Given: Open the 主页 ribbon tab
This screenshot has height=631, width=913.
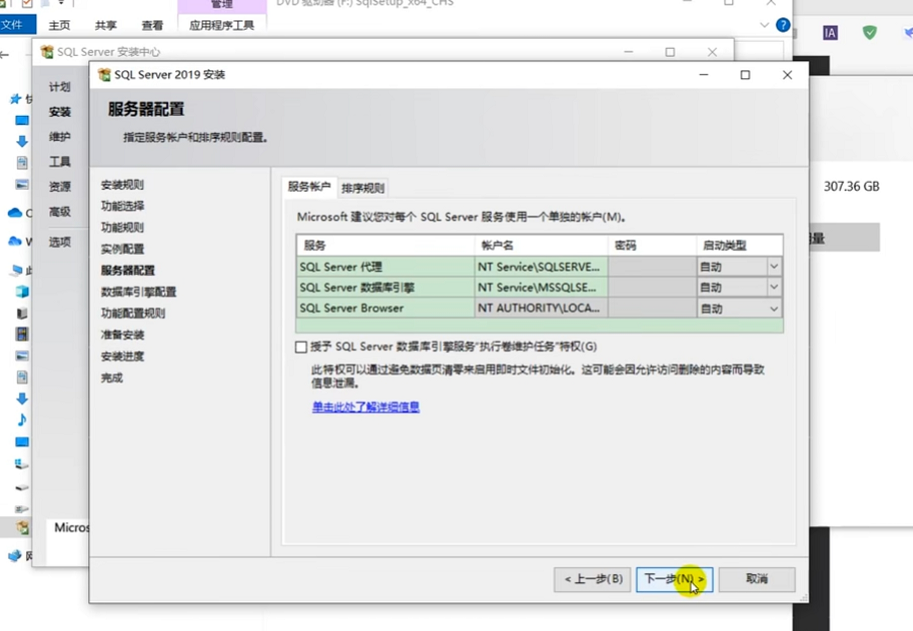Looking at the screenshot, I should [59, 25].
